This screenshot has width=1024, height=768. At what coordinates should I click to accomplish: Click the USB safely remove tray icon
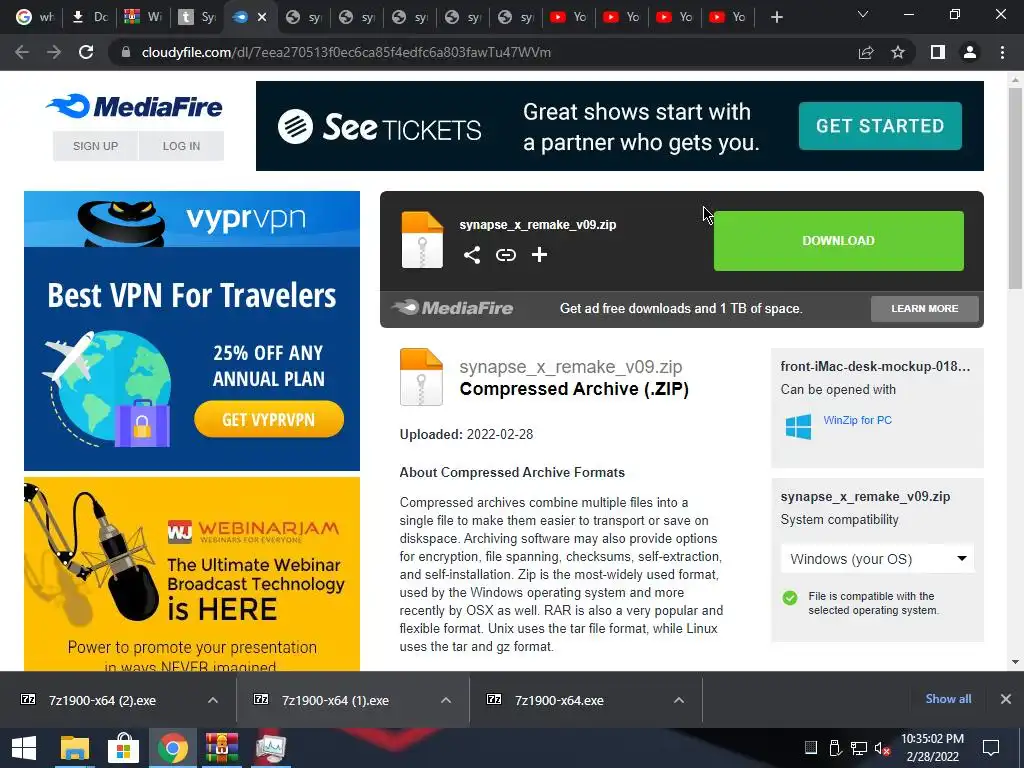[x=834, y=748]
